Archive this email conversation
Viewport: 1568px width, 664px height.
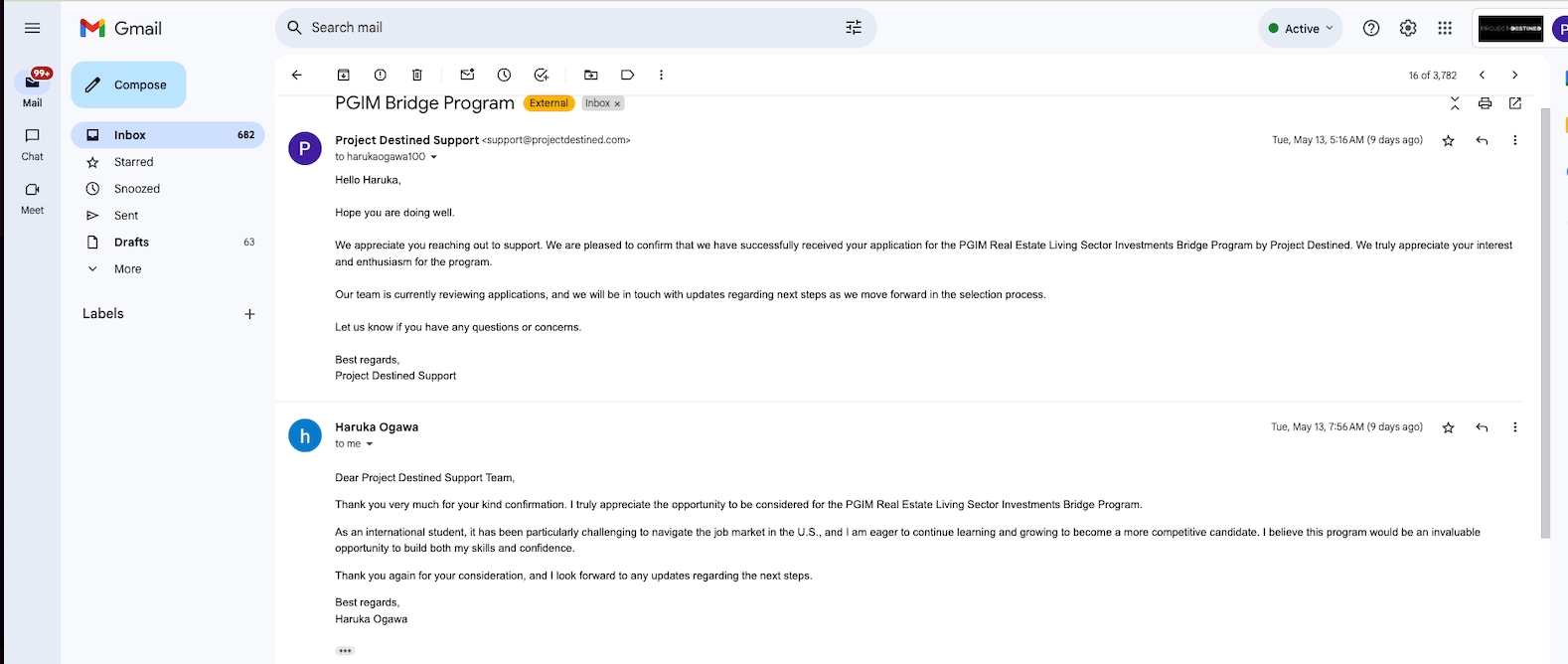(x=344, y=75)
